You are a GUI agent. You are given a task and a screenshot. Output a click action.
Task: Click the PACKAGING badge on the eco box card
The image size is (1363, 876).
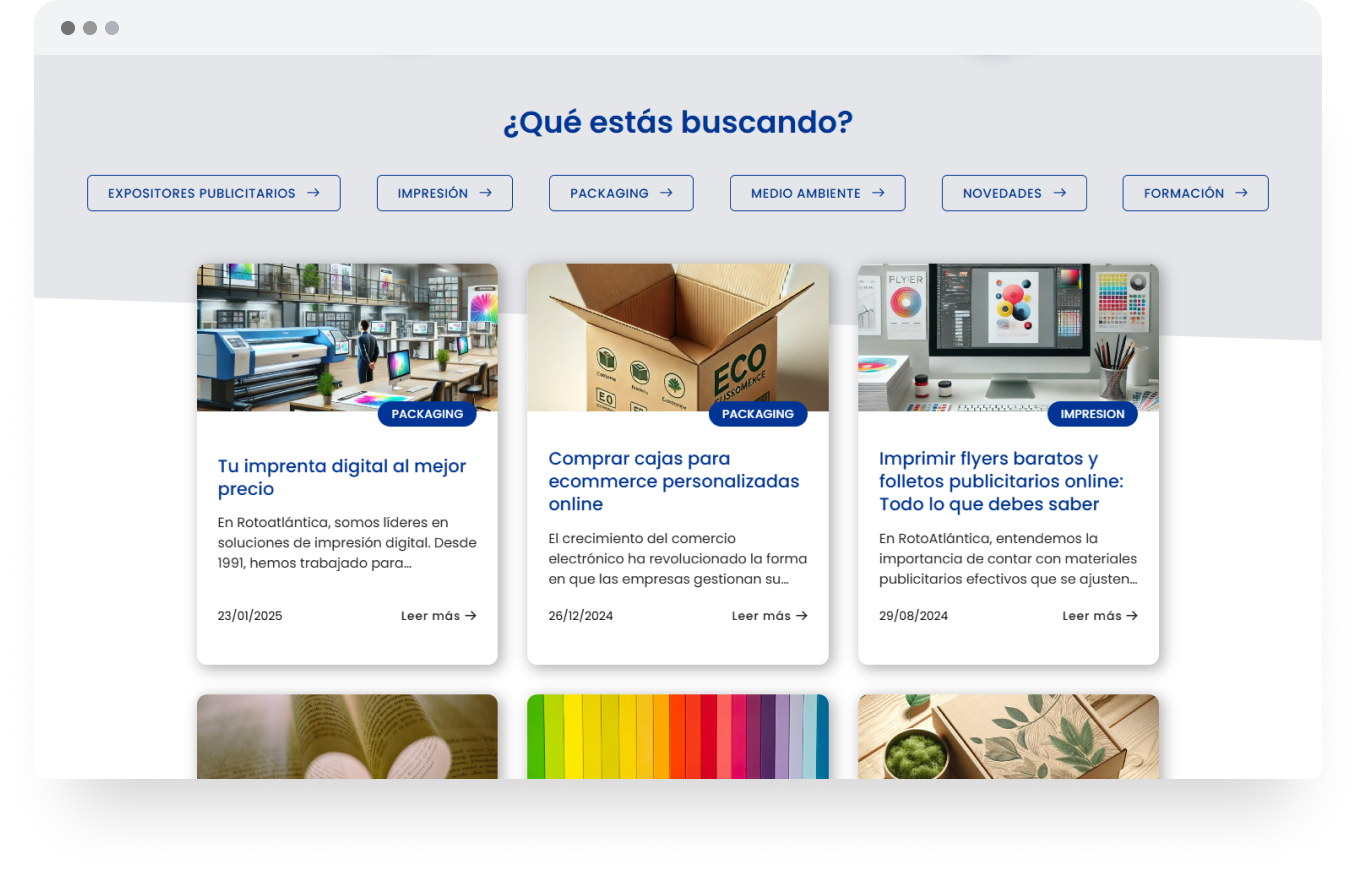coord(757,414)
